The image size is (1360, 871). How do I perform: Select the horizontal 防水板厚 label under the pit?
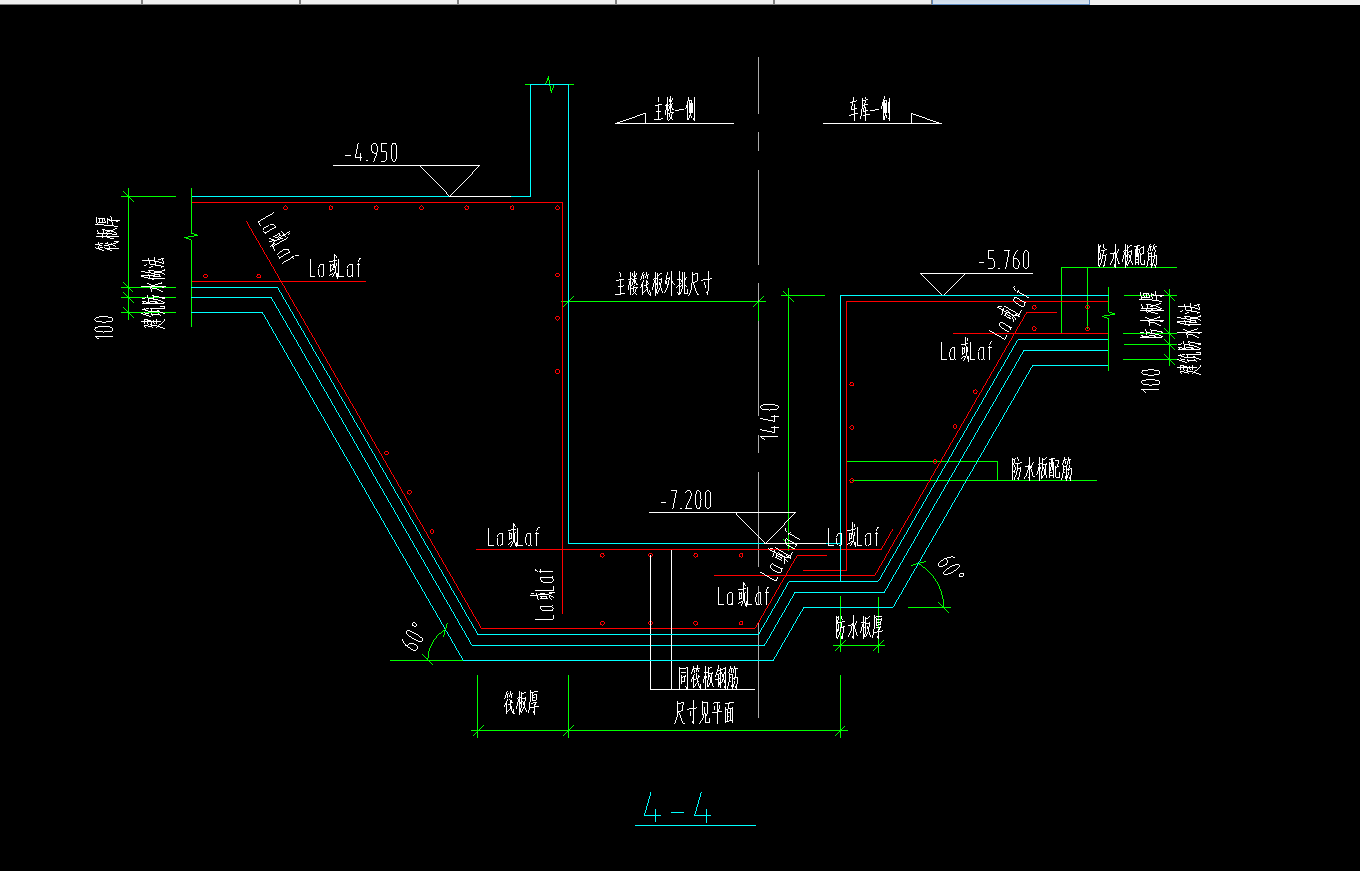click(x=860, y=628)
